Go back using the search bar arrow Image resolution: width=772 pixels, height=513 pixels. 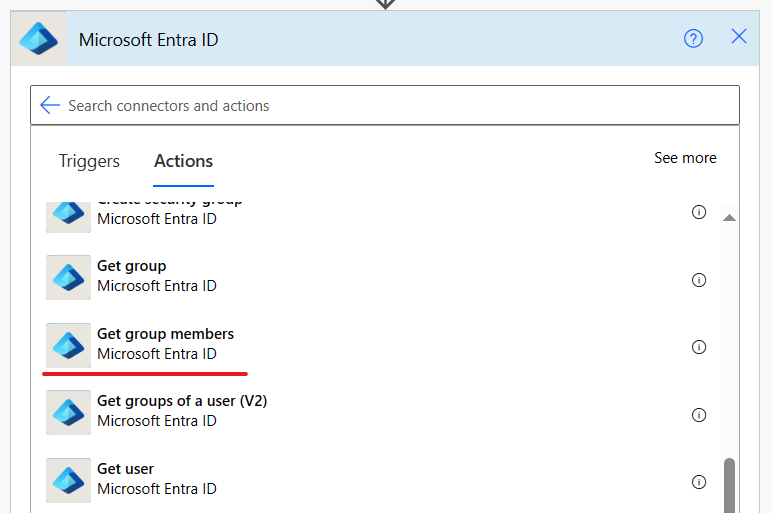coord(50,105)
